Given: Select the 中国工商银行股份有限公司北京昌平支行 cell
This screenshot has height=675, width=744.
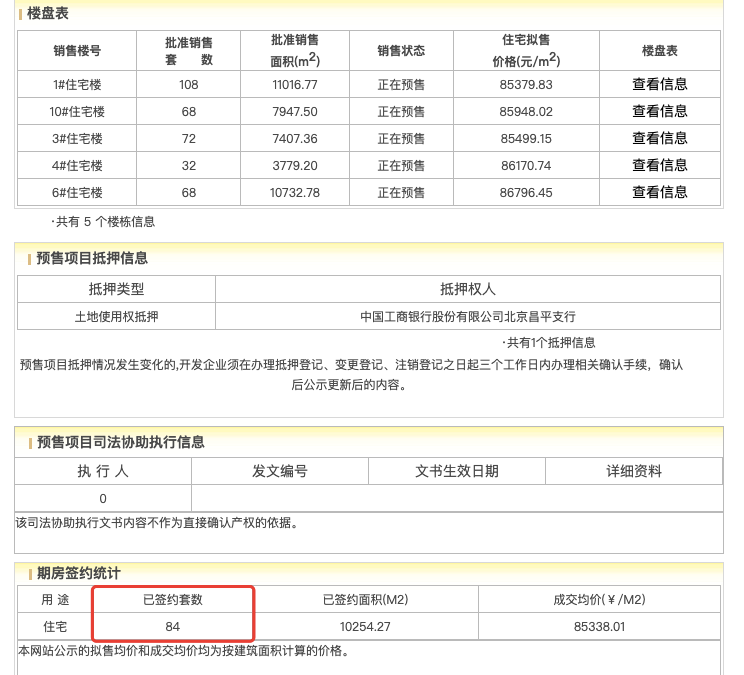Looking at the screenshot, I should (467, 316).
